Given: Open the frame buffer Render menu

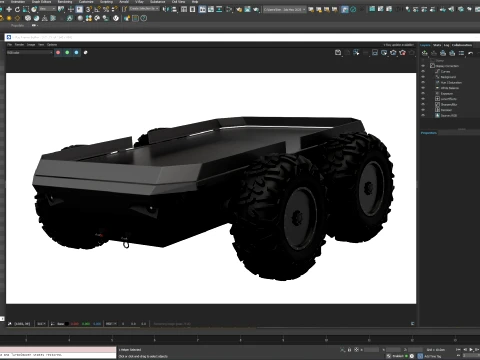Looking at the screenshot, I should point(19,44).
